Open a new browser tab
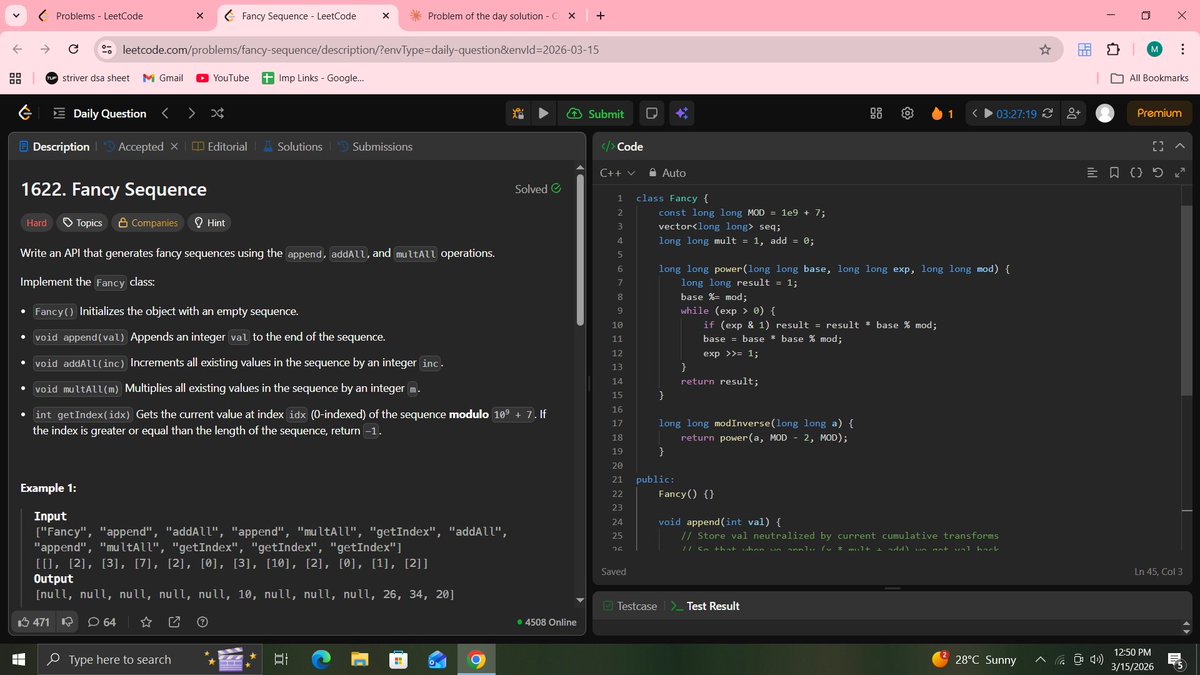This screenshot has height=675, width=1200. point(600,16)
